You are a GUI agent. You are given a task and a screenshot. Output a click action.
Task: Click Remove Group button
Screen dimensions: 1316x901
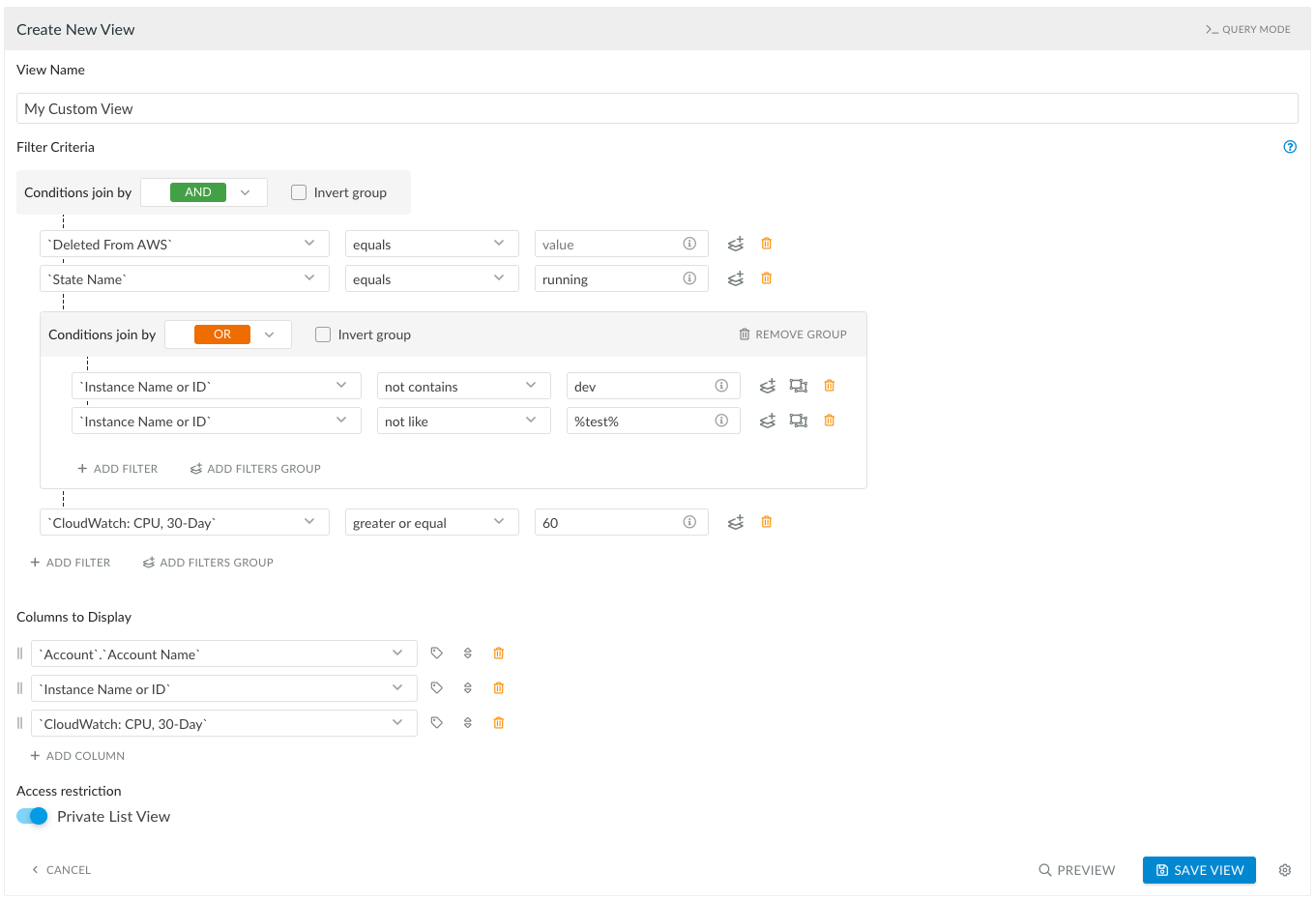coord(793,334)
